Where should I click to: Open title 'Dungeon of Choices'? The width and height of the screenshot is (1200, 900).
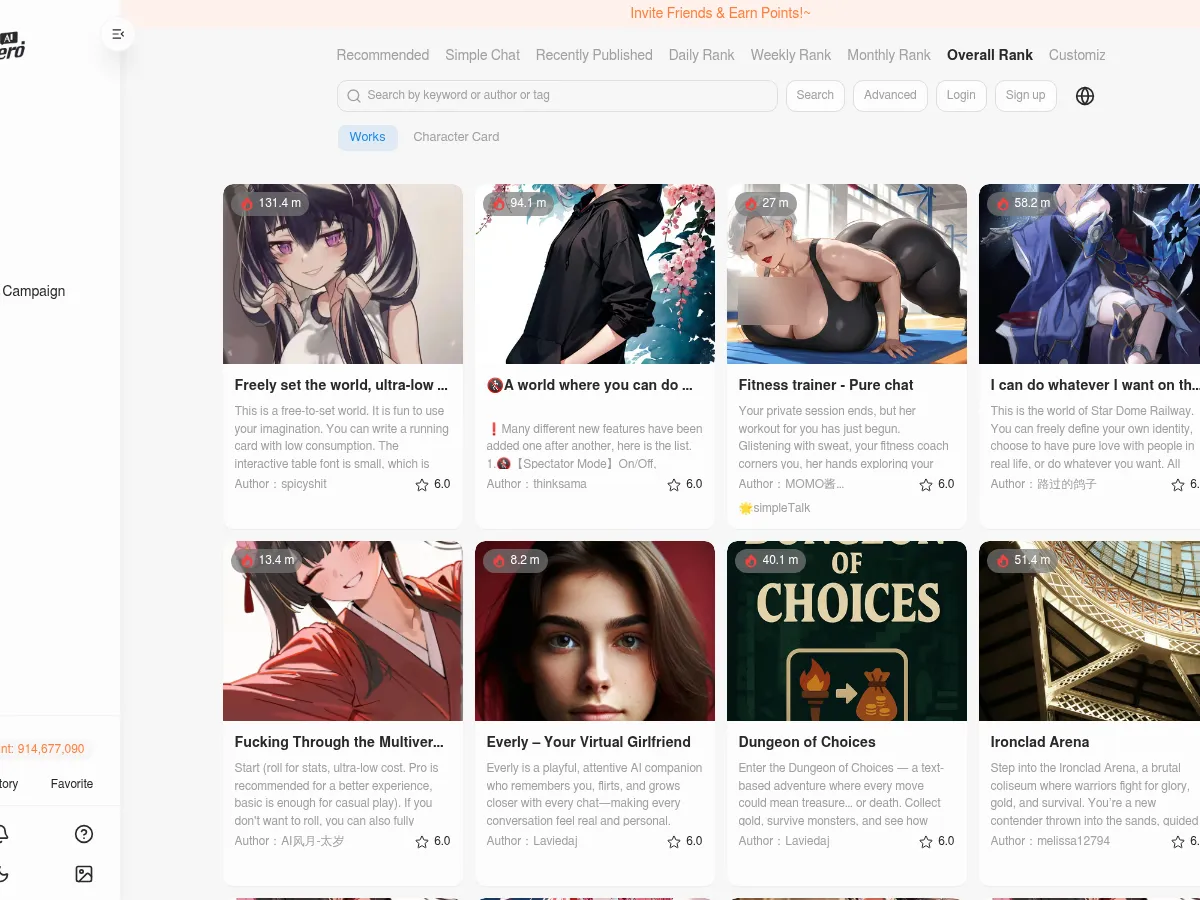pos(807,742)
